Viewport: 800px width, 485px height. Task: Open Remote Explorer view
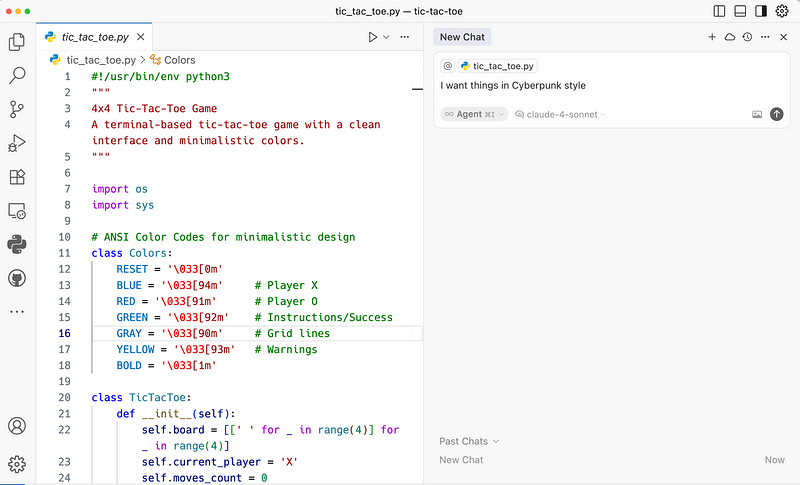[17, 211]
